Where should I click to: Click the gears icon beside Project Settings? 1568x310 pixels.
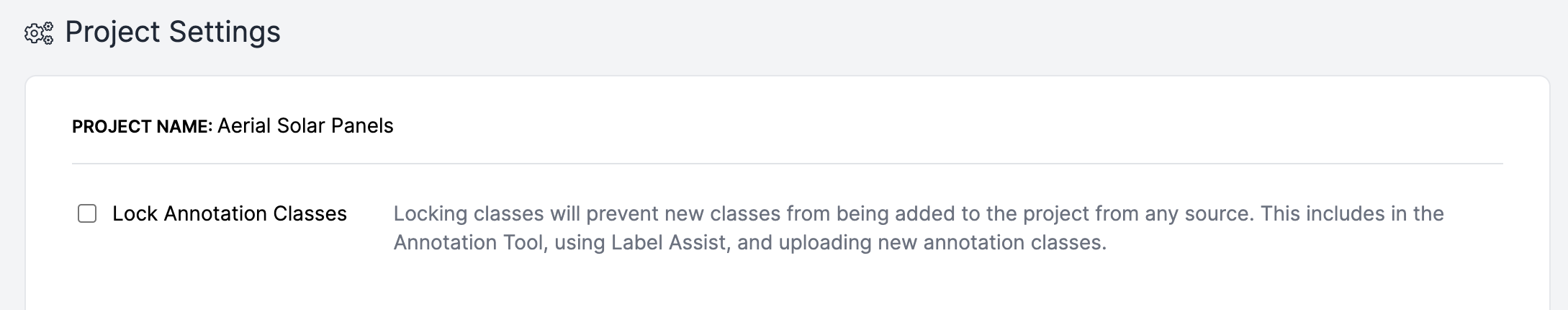click(39, 33)
